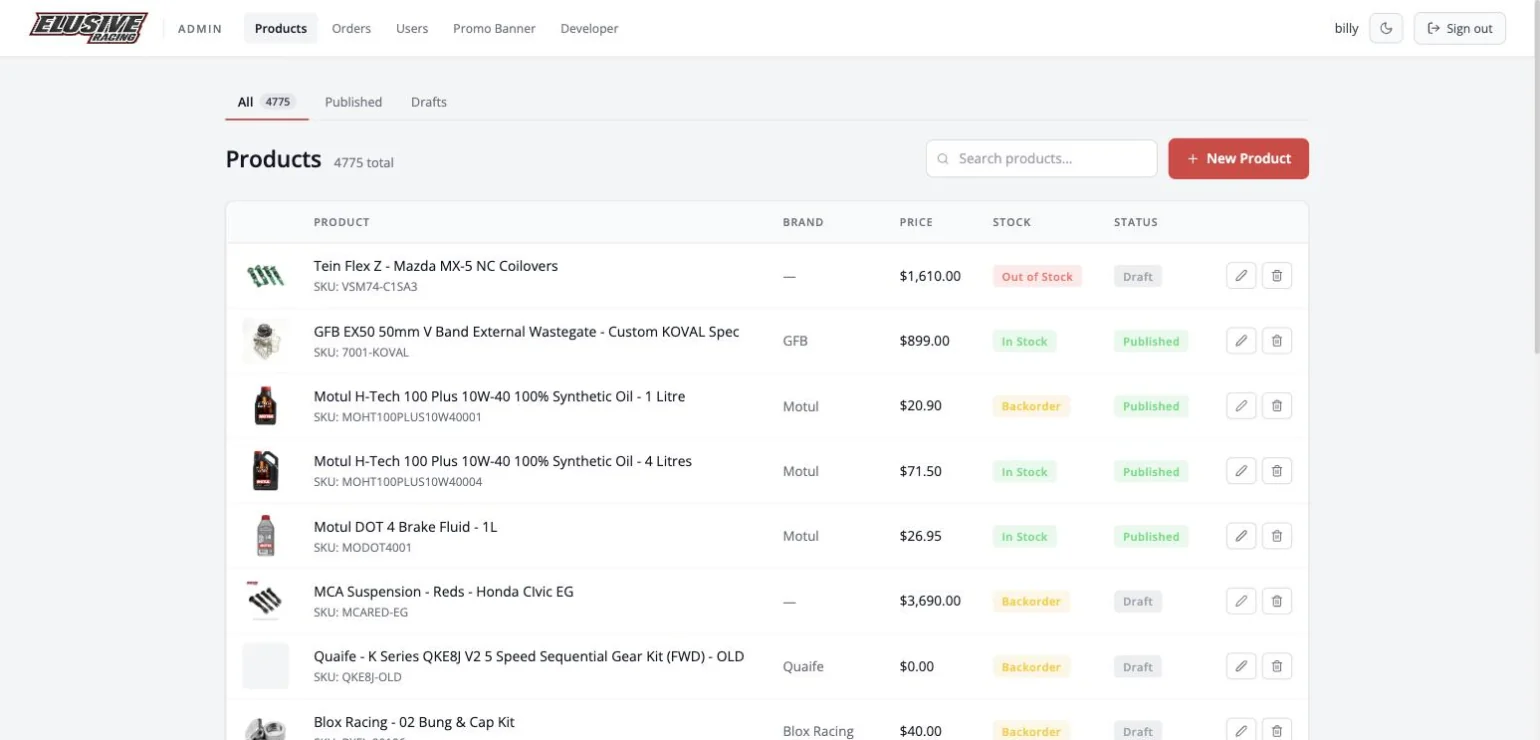Click the BRAND column header

tap(803, 222)
